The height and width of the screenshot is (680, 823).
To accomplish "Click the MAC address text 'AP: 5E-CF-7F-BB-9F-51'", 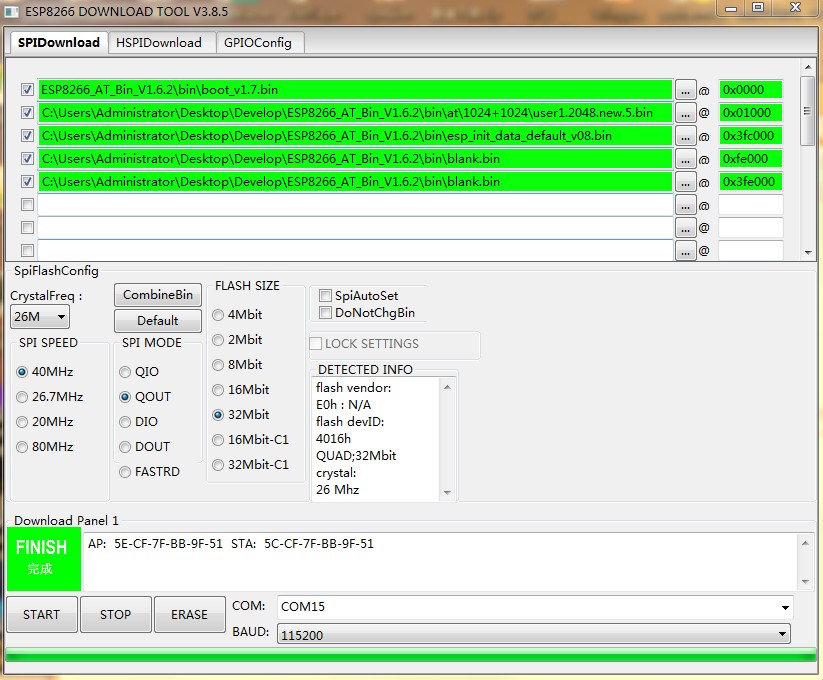I will [x=155, y=544].
